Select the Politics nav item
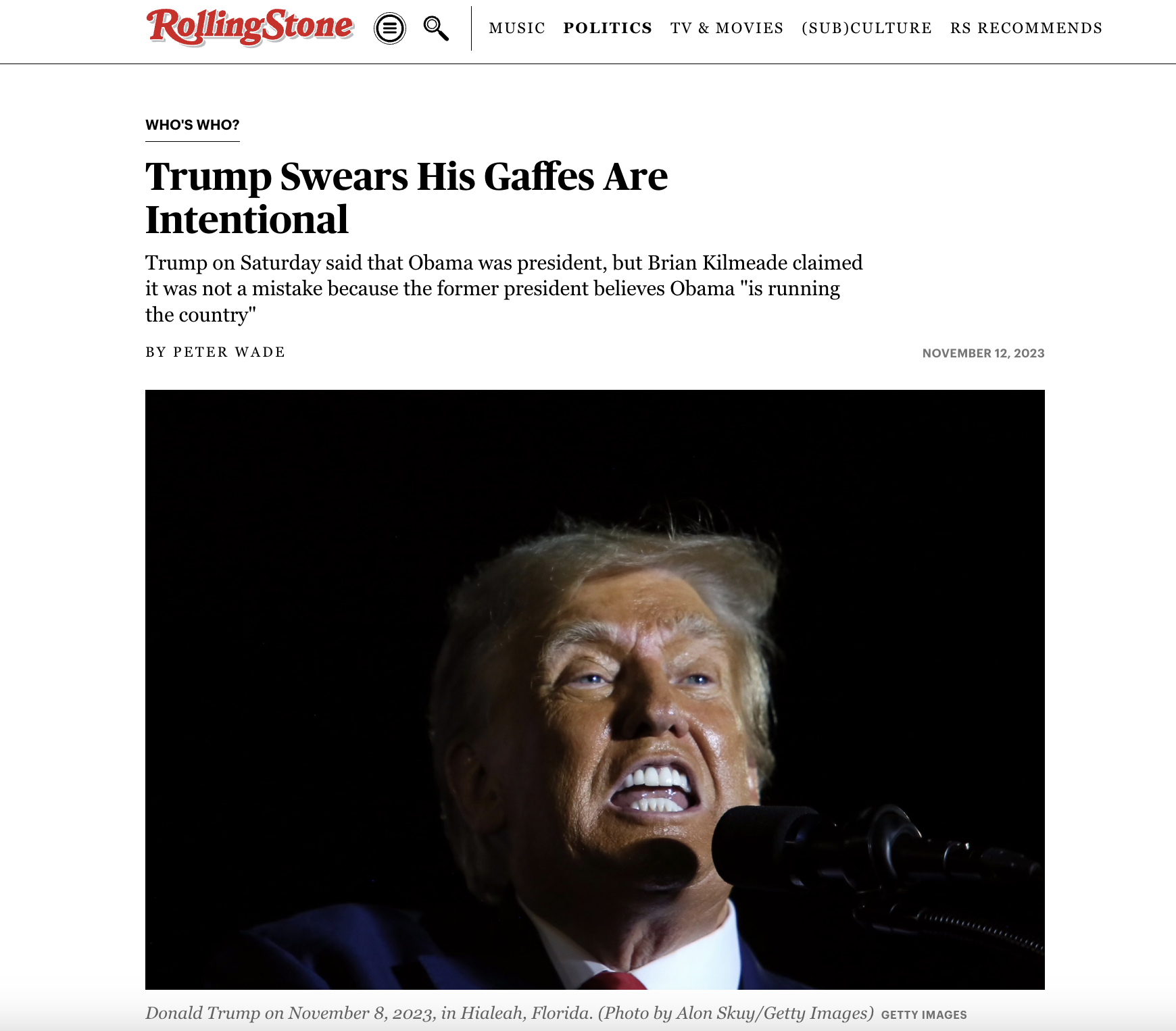Screen dimensions: 1176x1031 point(608,28)
